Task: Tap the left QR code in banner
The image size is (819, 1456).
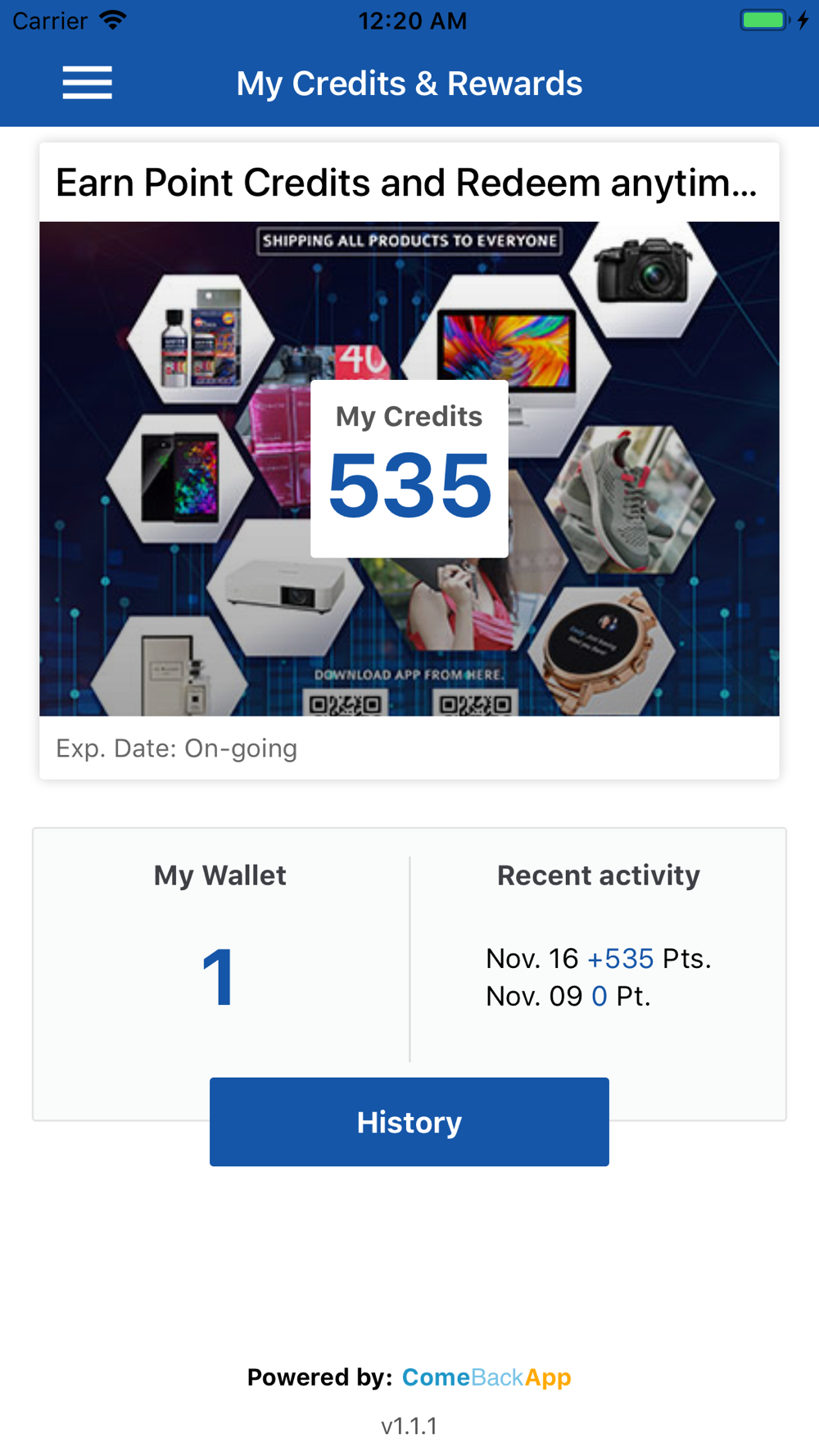Action: pos(346,704)
